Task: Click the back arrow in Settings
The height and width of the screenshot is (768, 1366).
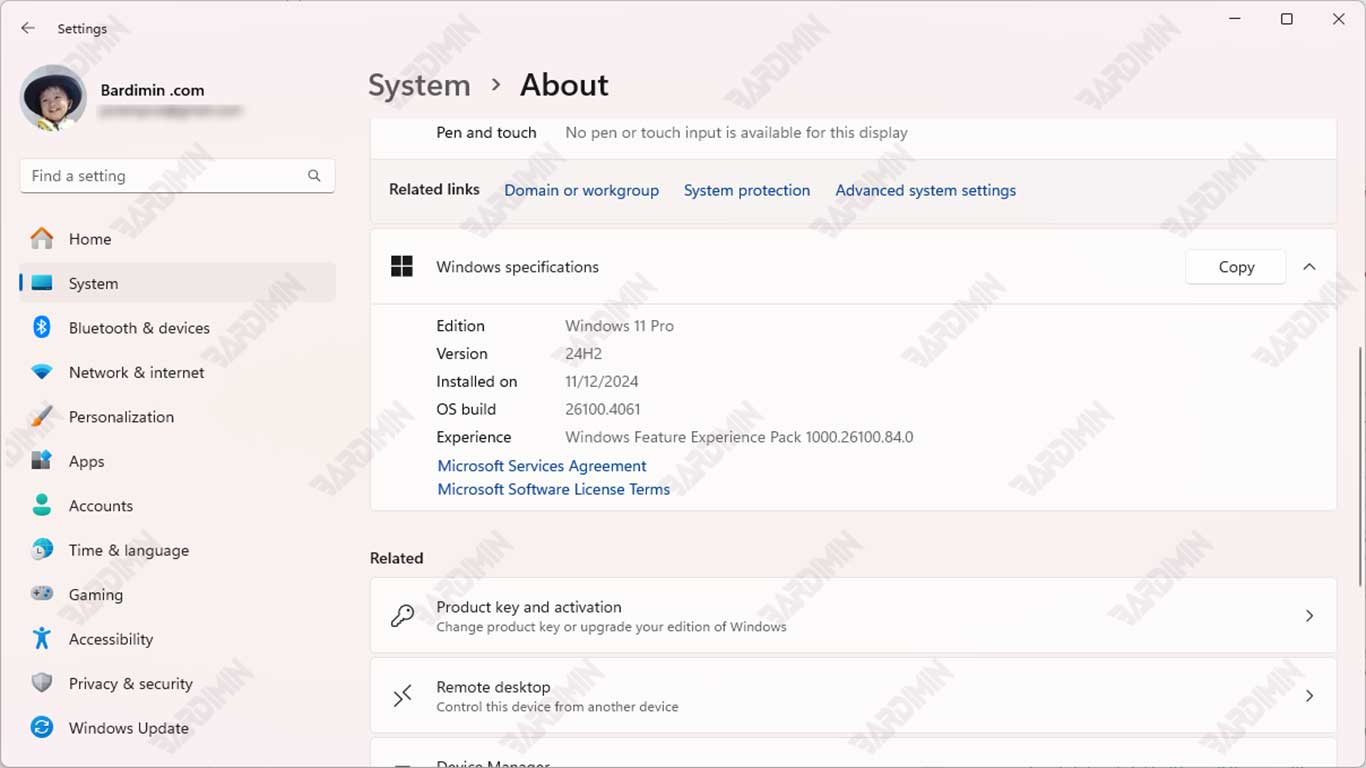Action: [28, 29]
